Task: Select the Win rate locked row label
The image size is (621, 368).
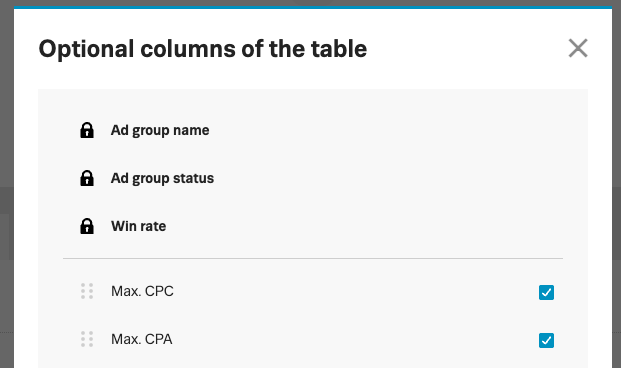Action: [x=139, y=226]
